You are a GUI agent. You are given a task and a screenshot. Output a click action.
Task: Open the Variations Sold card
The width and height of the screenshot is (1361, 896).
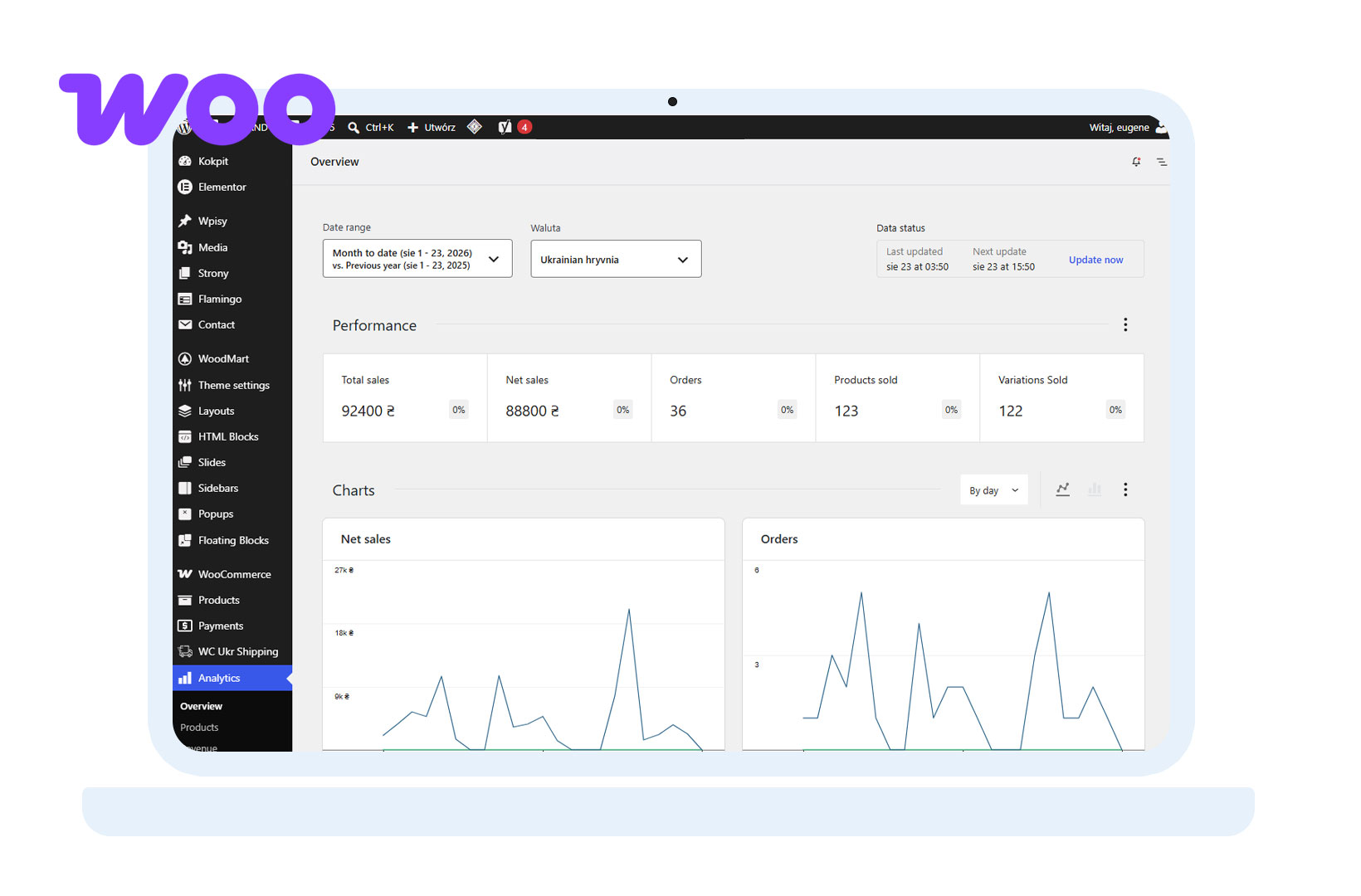pyautogui.click(x=1062, y=397)
